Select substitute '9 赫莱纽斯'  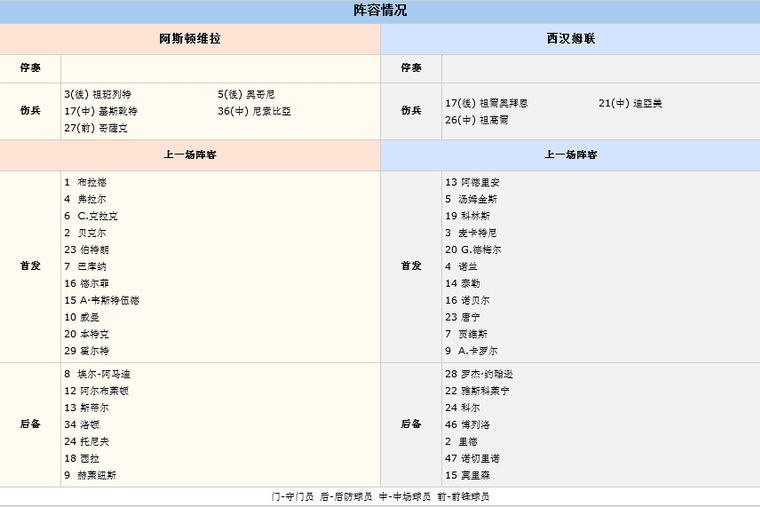click(90, 475)
